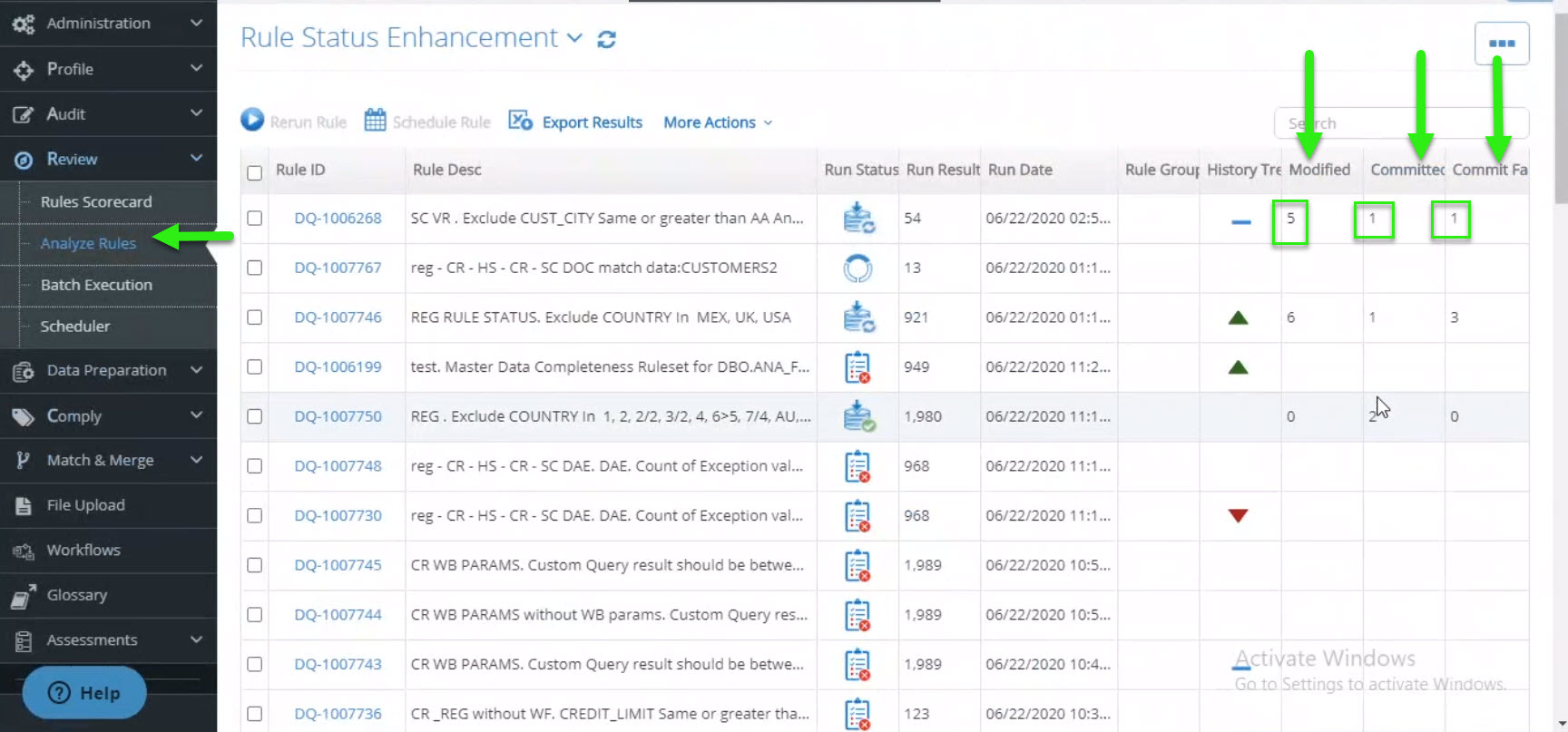Check the box for rule DQ-1007746
The width and height of the screenshot is (1568, 732).
pyautogui.click(x=255, y=317)
